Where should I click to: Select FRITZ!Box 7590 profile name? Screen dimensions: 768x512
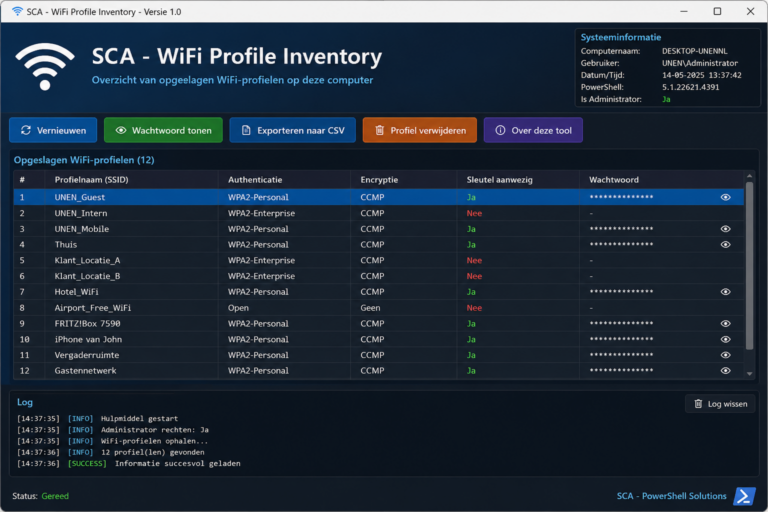point(87,323)
